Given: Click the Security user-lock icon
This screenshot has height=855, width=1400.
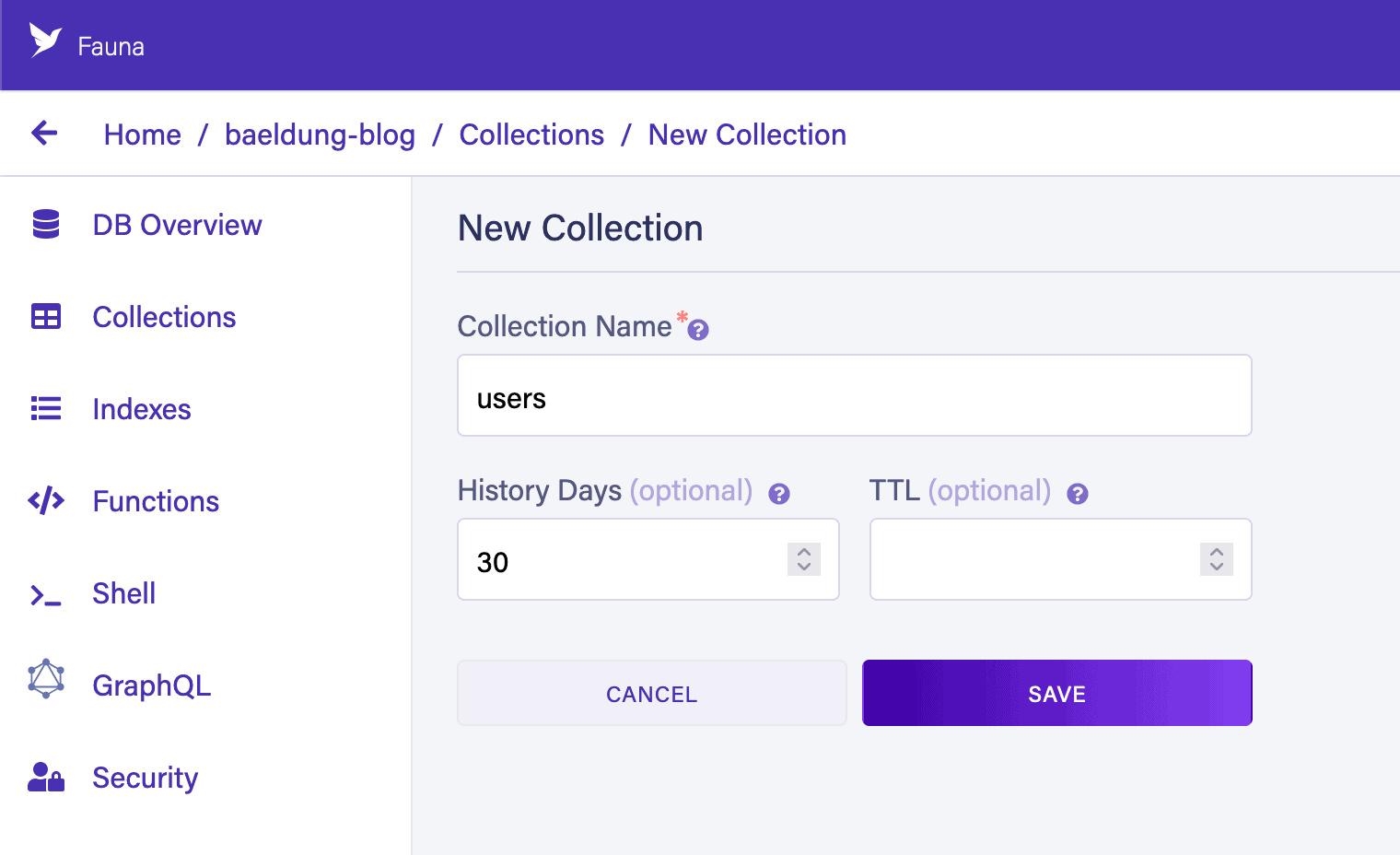Looking at the screenshot, I should [46, 778].
